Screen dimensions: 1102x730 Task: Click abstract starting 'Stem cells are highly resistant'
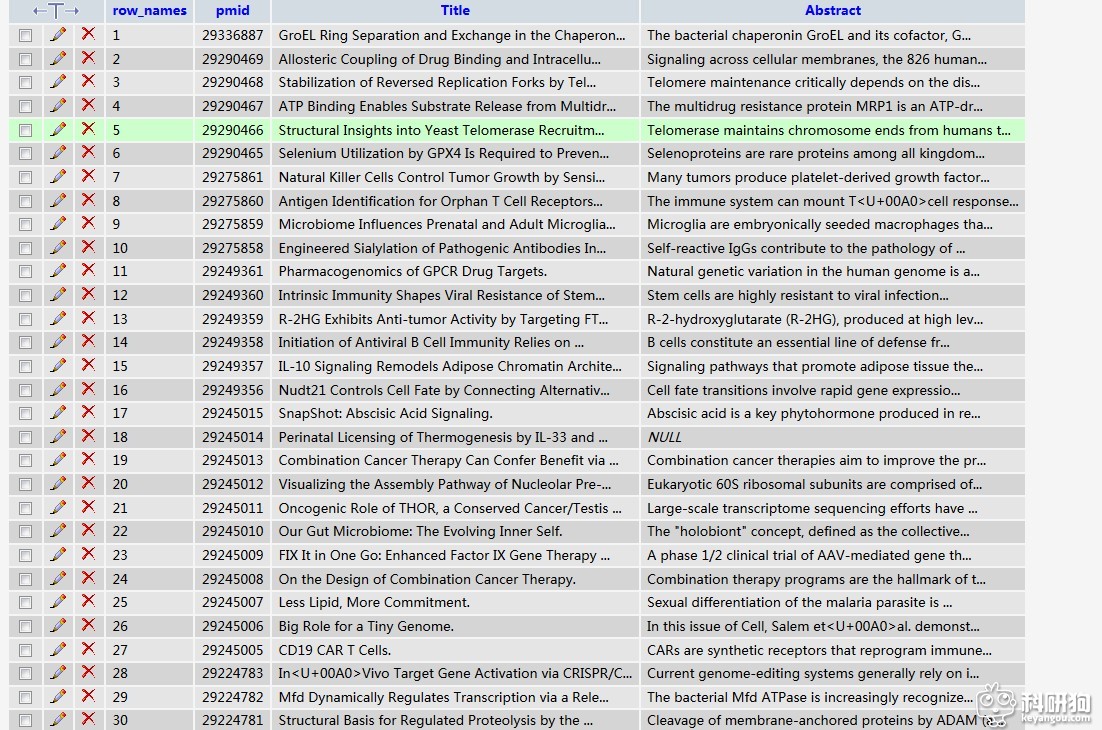[798, 295]
